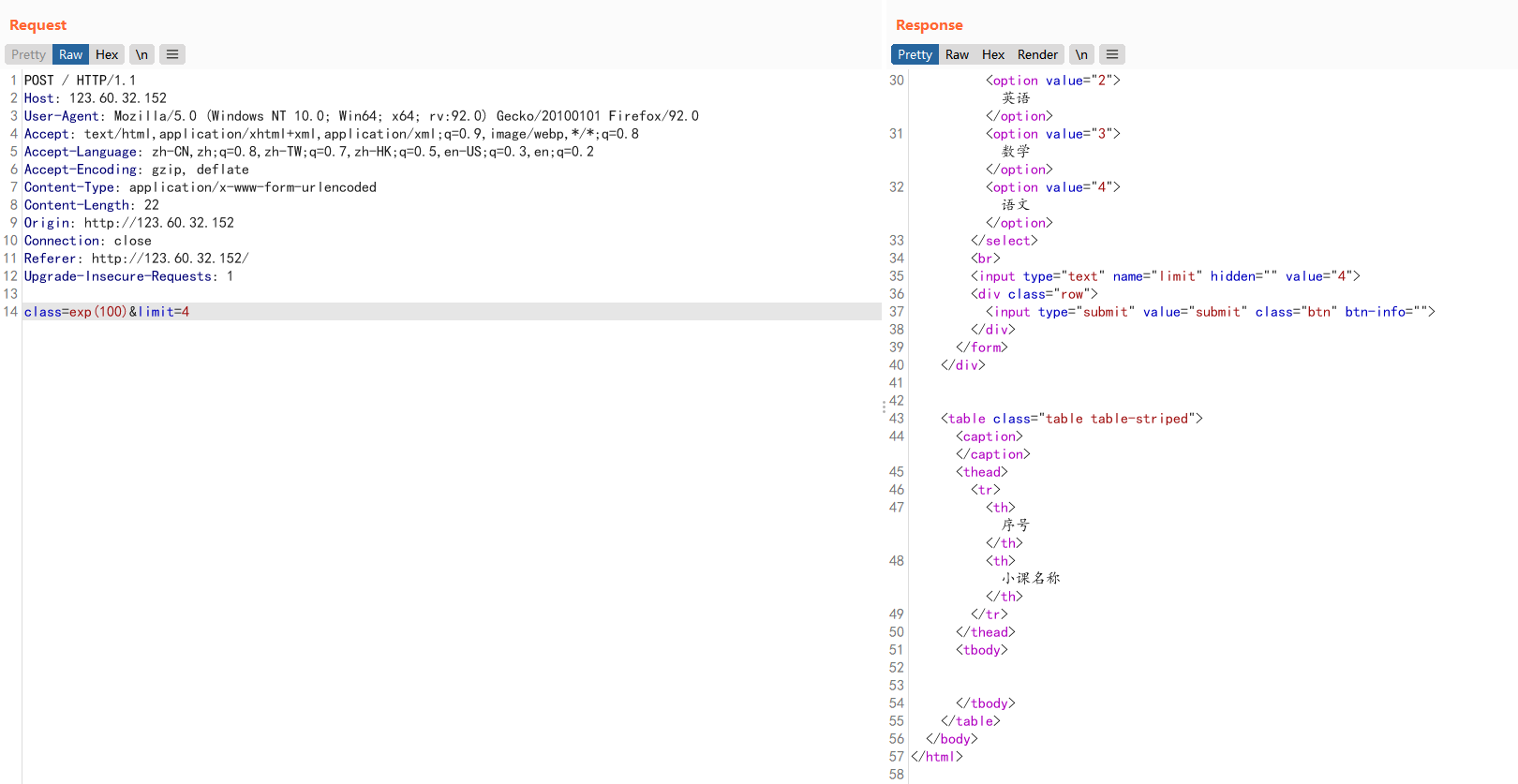Click the closing </table> tag line

(971, 721)
